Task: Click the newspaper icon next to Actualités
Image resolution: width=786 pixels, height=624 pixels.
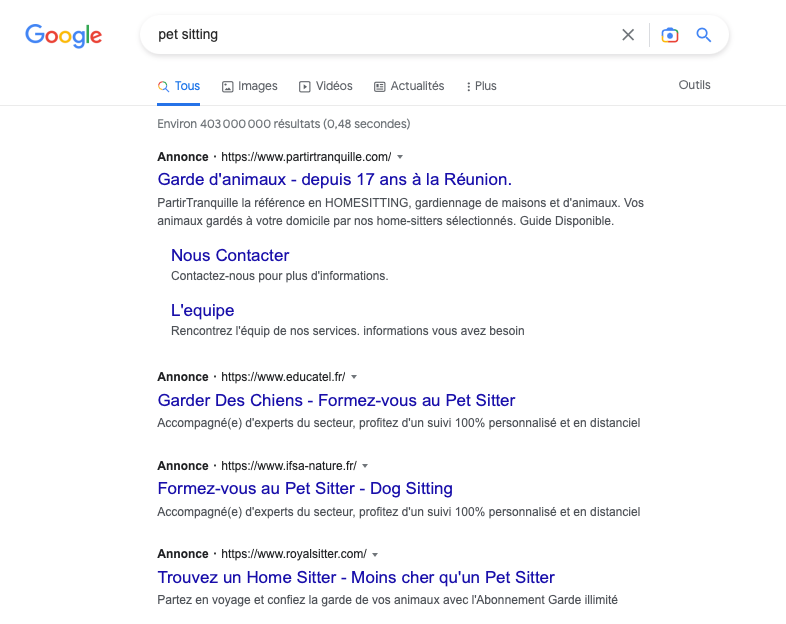Action: [x=379, y=87]
